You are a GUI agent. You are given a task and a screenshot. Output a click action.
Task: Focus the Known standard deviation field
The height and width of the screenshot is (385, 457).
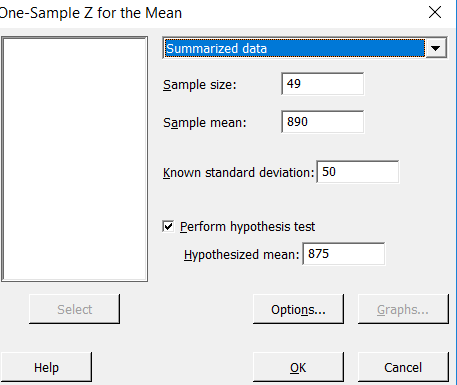click(358, 172)
